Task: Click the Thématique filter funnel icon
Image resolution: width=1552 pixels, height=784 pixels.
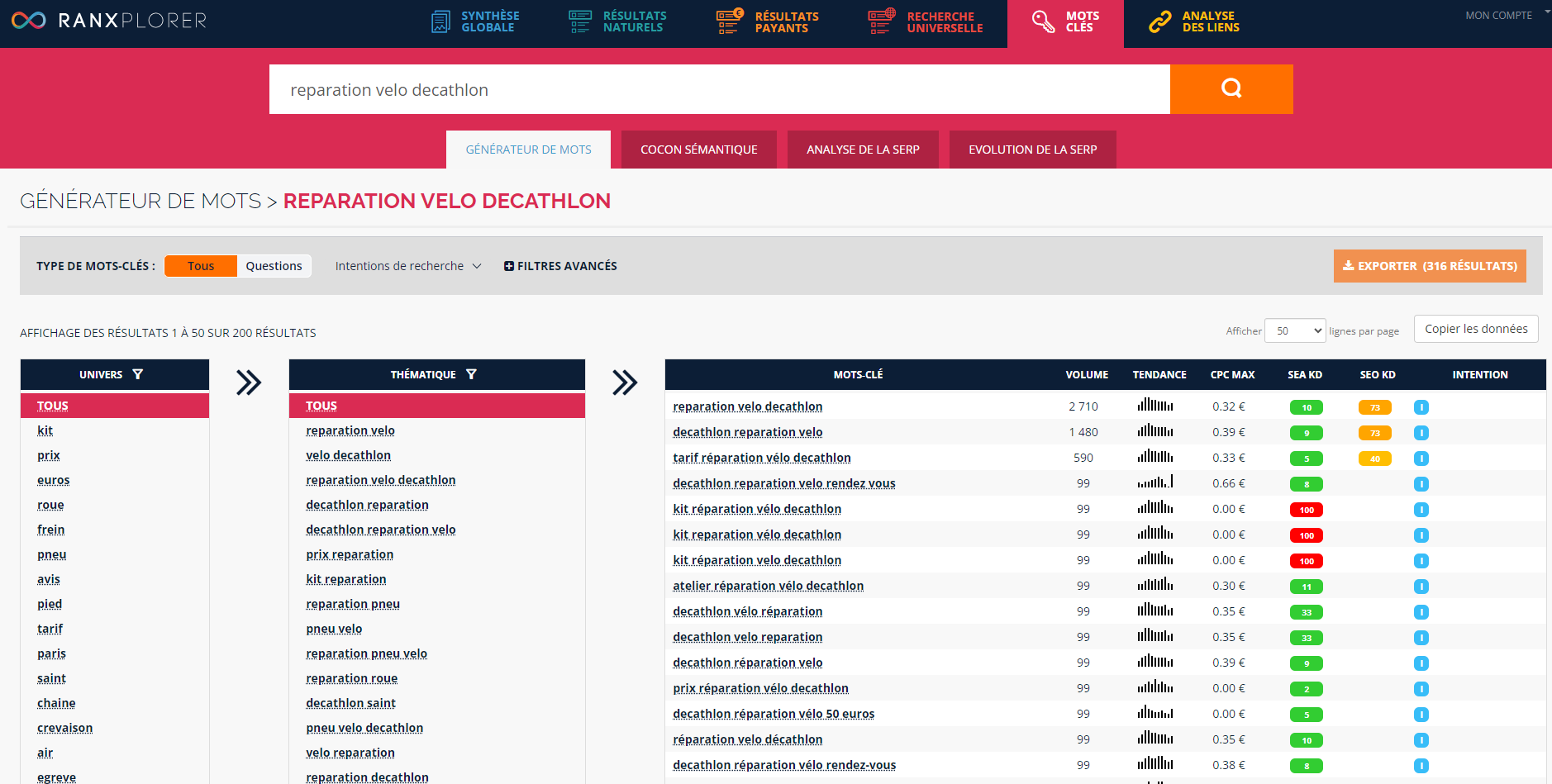Action: 471,374
